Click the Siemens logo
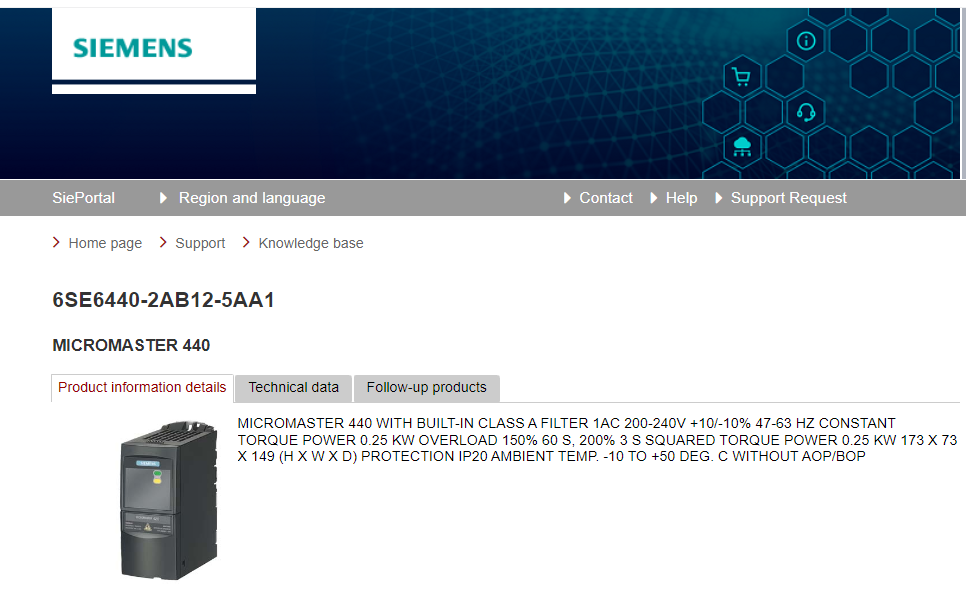The width and height of the screenshot is (966, 598). [x=132, y=48]
